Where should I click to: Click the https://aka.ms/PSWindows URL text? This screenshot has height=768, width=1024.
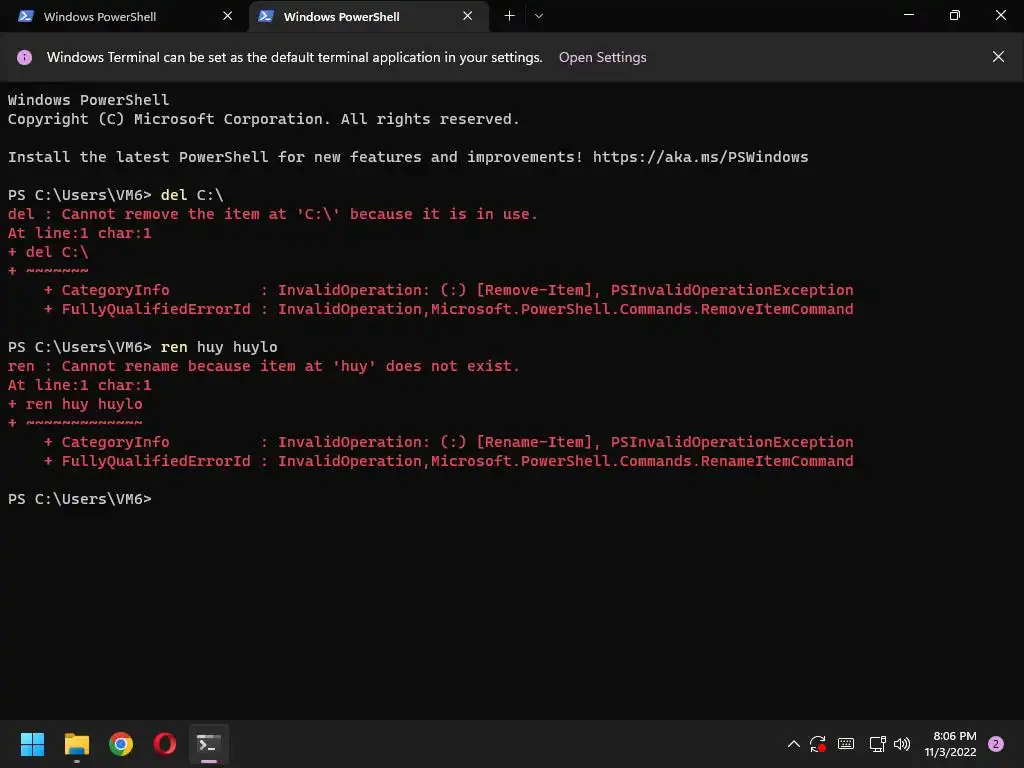pos(700,157)
